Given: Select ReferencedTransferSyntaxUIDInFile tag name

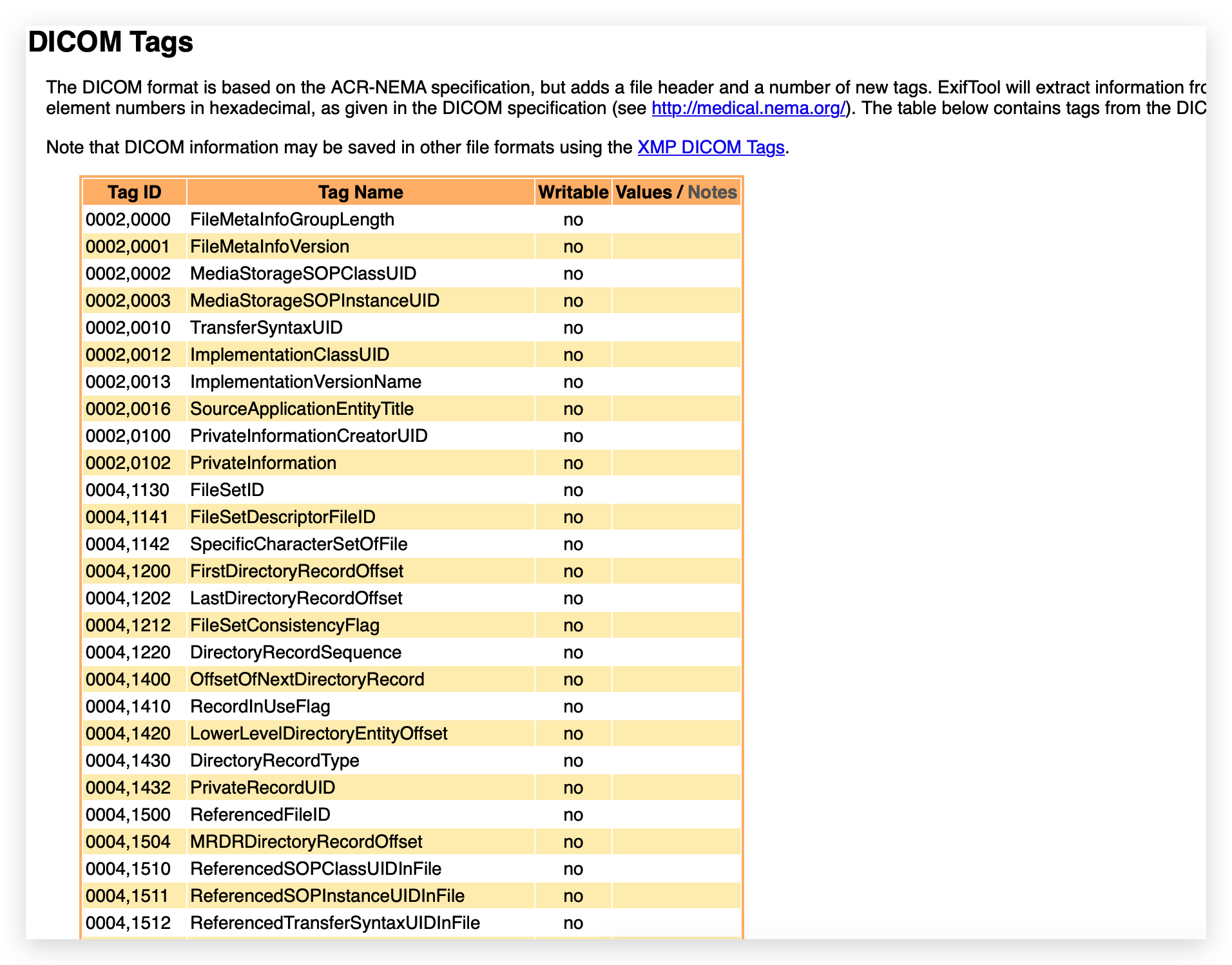Looking at the screenshot, I should (335, 923).
